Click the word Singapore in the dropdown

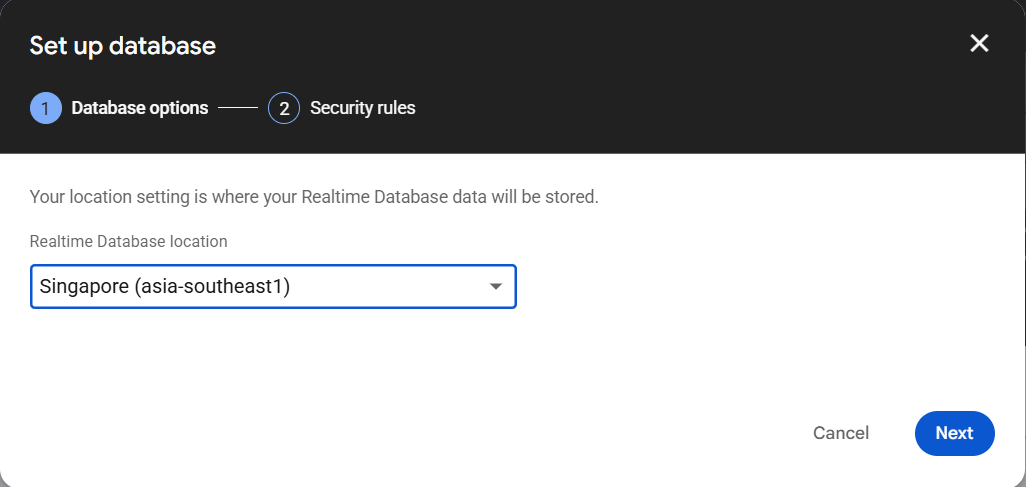[83, 287]
